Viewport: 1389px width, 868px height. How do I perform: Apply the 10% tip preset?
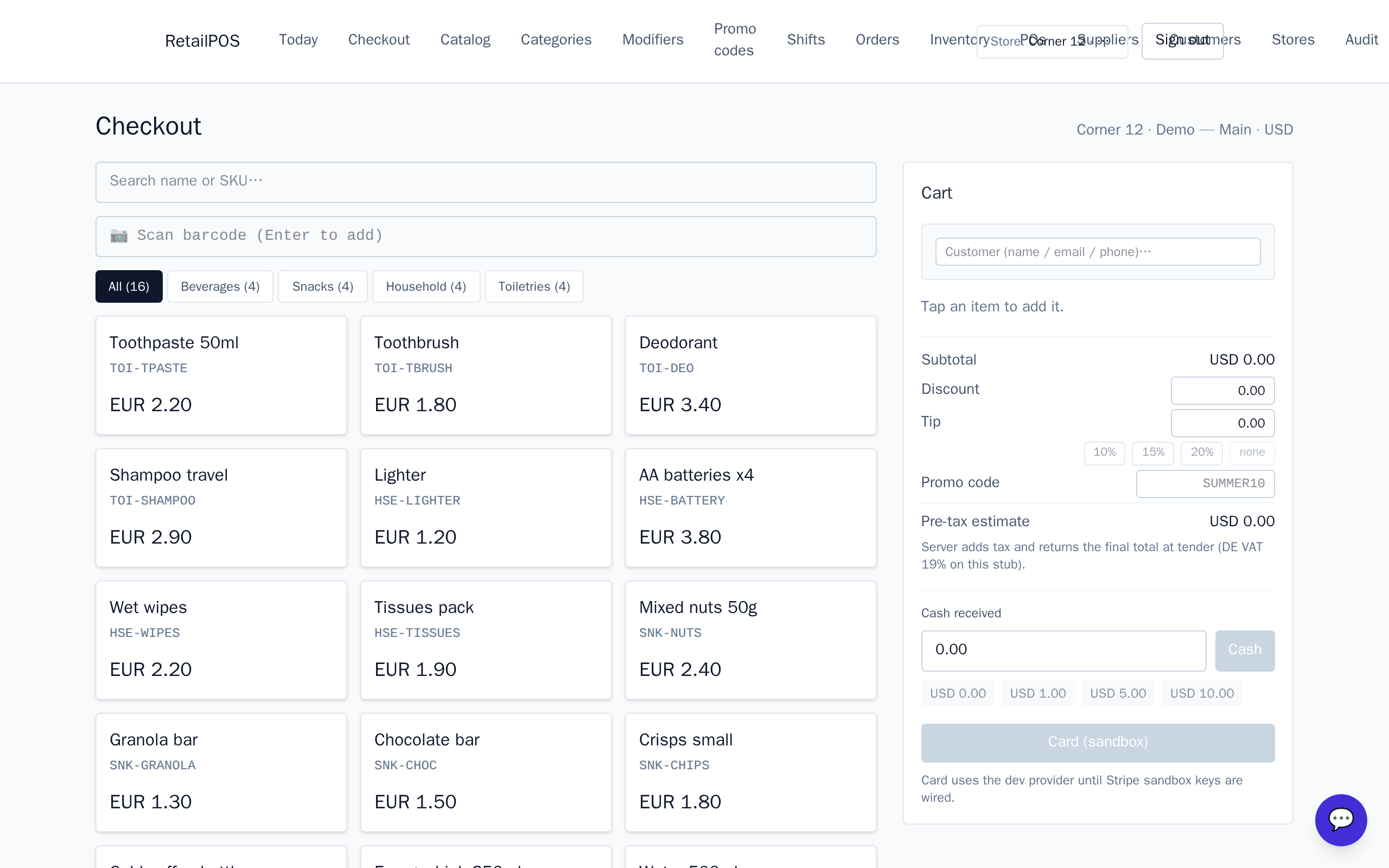pyautogui.click(x=1104, y=452)
